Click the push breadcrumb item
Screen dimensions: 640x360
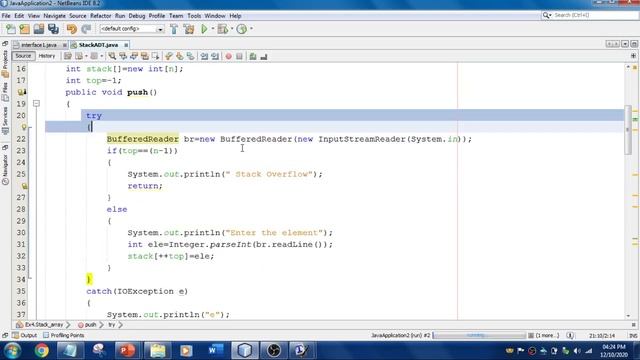point(87,325)
